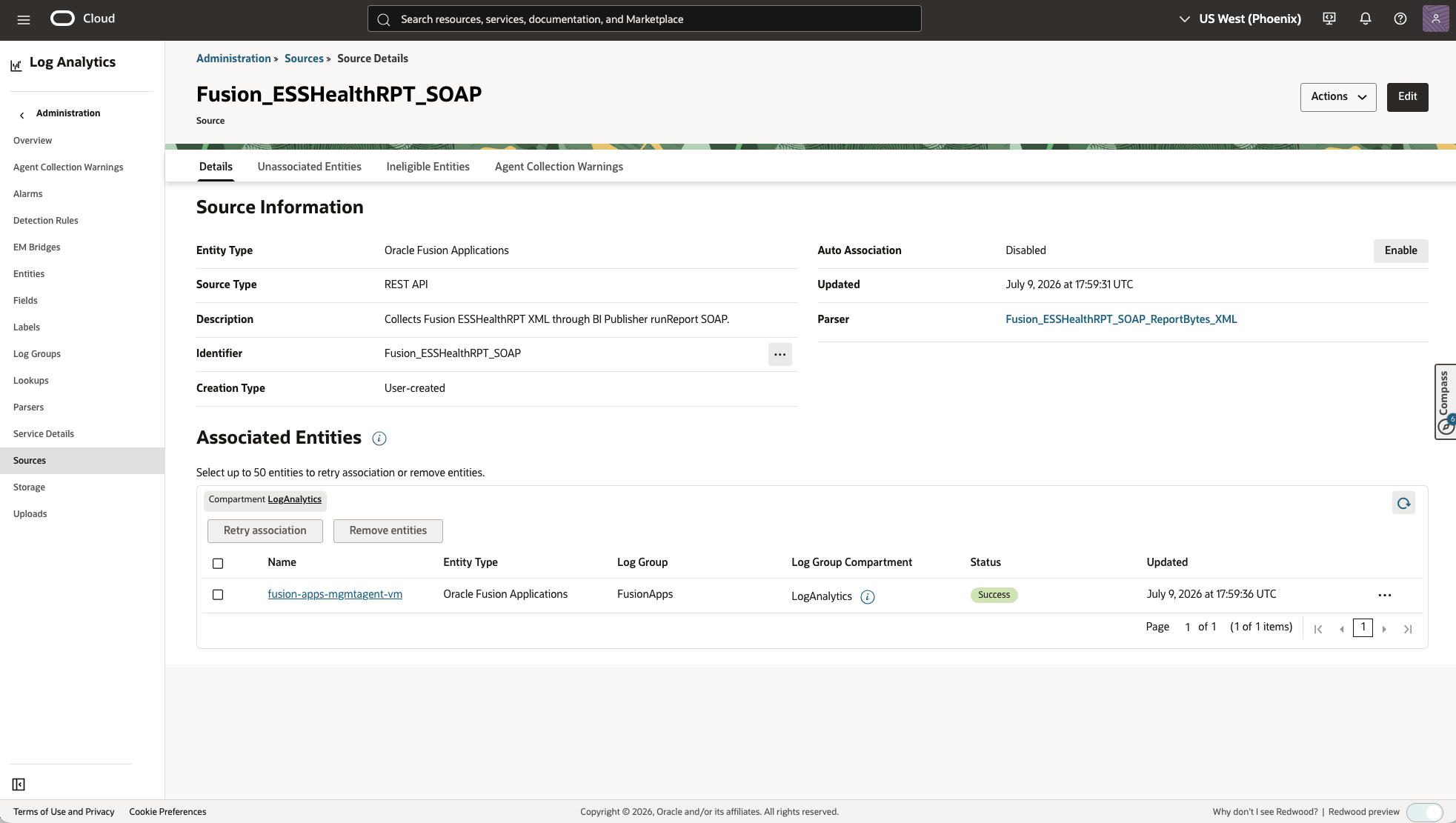This screenshot has width=1456, height=823.
Task: Toggle the Redwood preview switch
Action: point(1424,812)
